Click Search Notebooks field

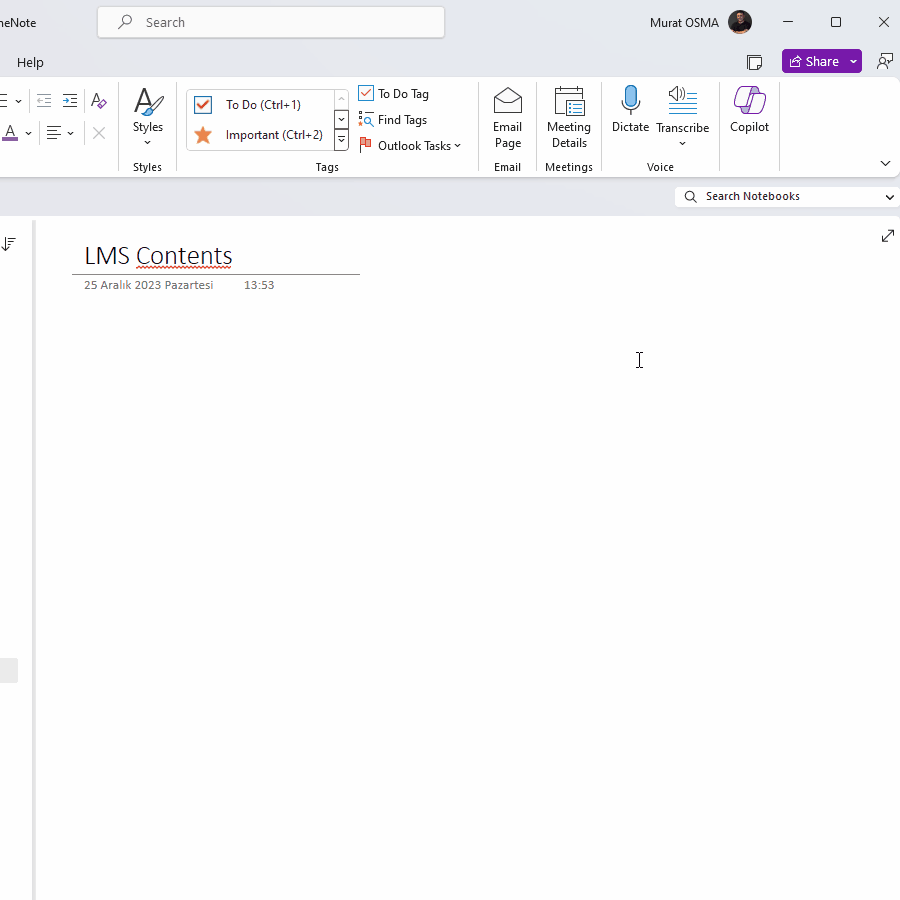pos(778,196)
